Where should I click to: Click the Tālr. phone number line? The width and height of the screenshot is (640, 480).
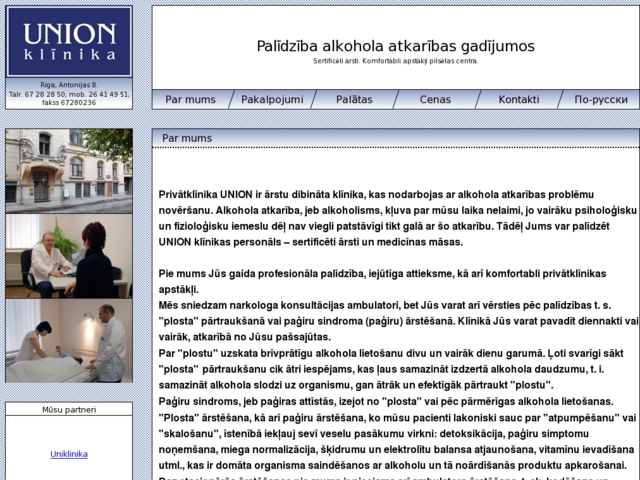coord(68,94)
